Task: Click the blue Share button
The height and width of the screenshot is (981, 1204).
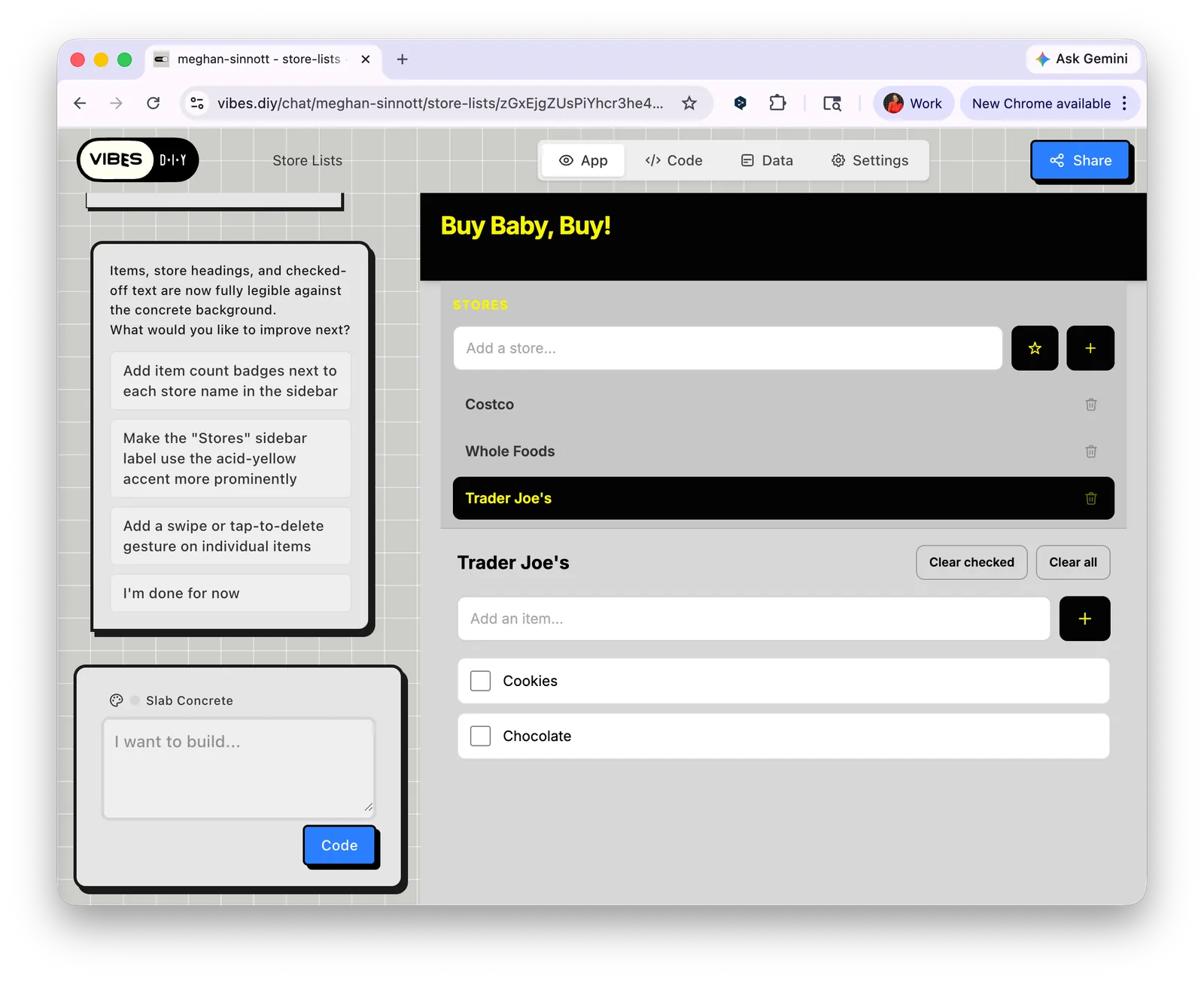Action: pos(1081,160)
